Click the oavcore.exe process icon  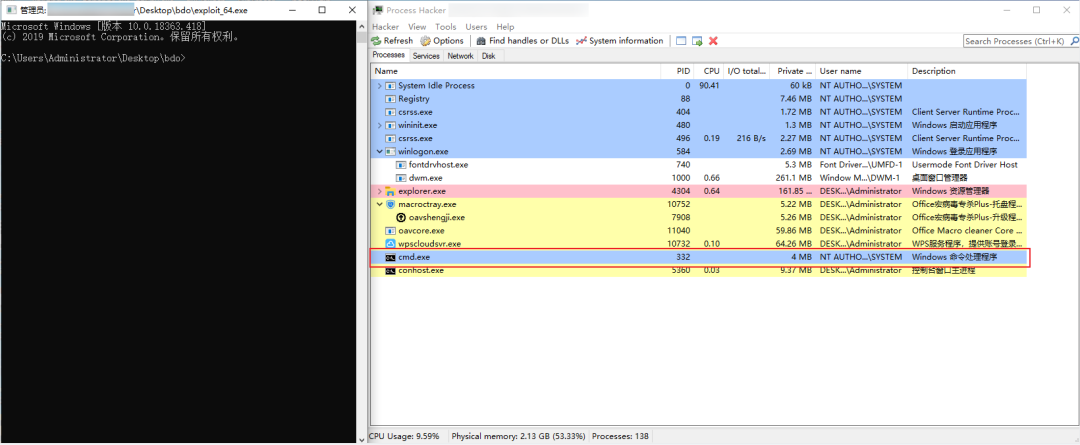click(x=391, y=230)
